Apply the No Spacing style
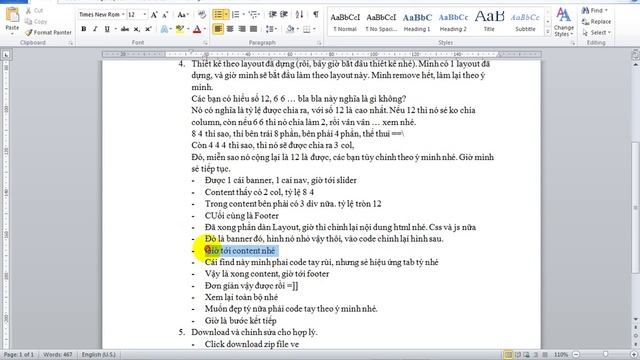640x360 pixels. [x=381, y=22]
